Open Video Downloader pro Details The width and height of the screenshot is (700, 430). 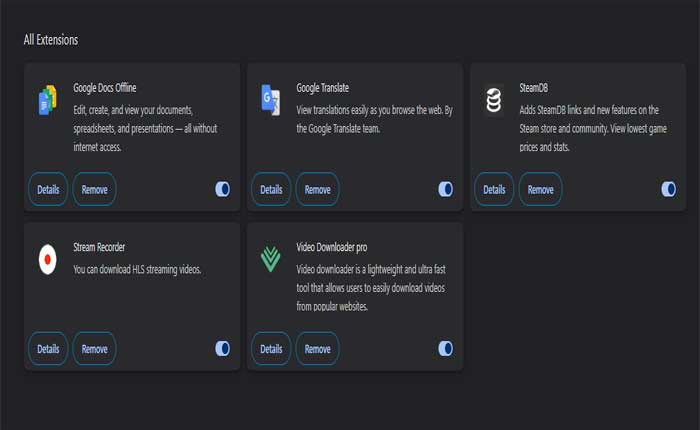pos(271,349)
